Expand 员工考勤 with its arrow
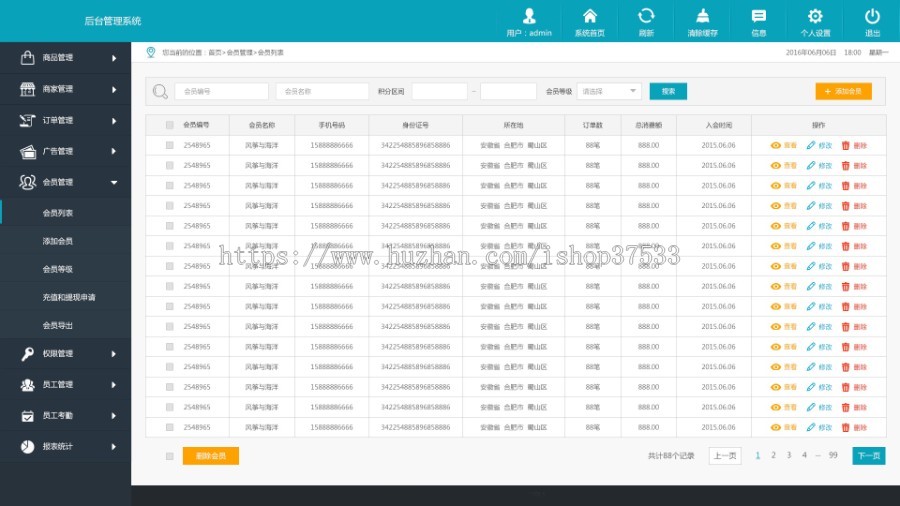The height and width of the screenshot is (506, 900). [114, 416]
